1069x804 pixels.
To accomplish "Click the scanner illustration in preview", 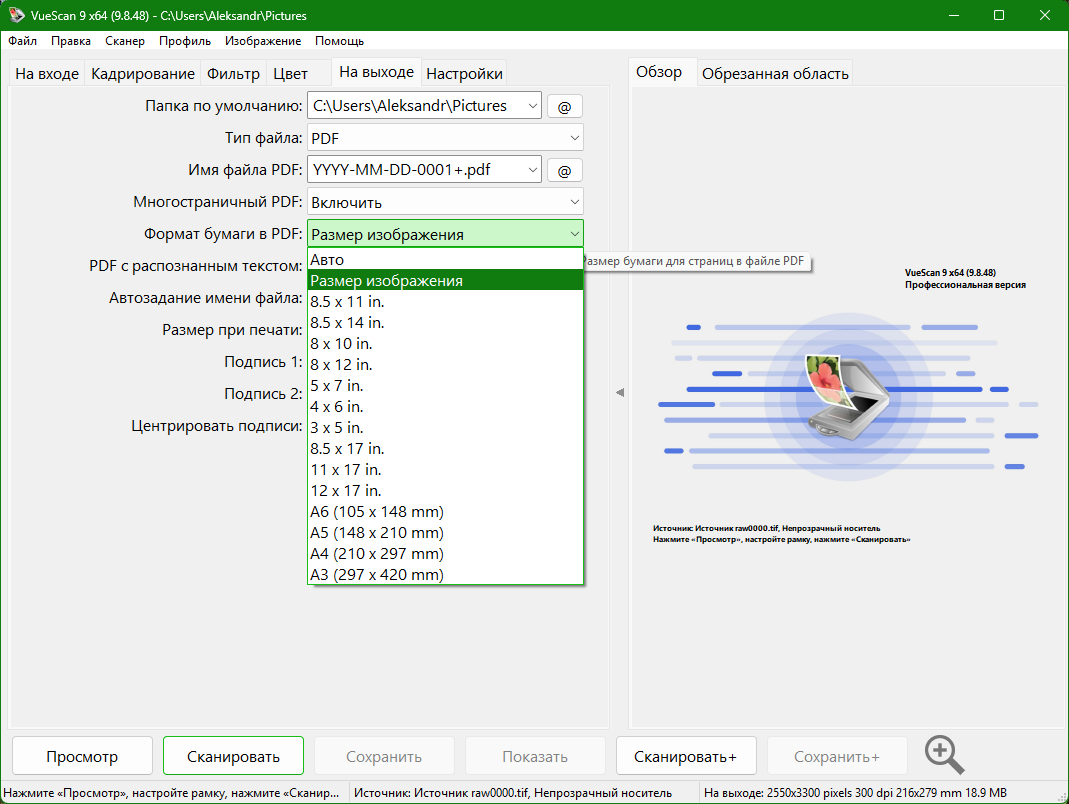I will (x=845, y=395).
